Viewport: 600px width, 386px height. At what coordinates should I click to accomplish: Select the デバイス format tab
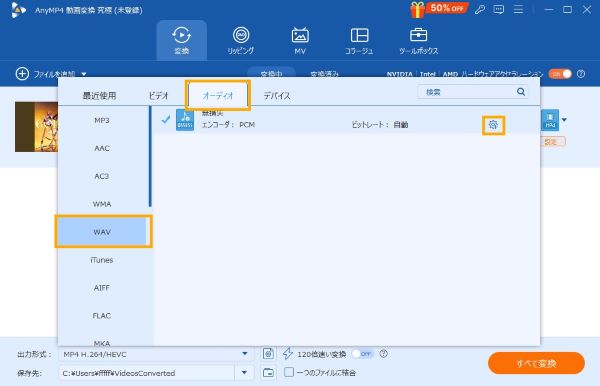point(277,96)
